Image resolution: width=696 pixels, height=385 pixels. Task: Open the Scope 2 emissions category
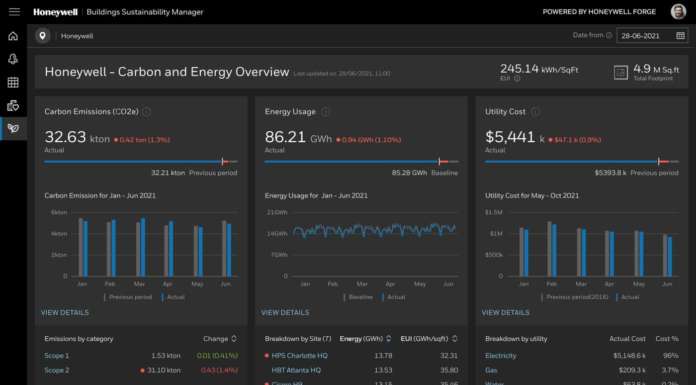[x=56, y=370]
